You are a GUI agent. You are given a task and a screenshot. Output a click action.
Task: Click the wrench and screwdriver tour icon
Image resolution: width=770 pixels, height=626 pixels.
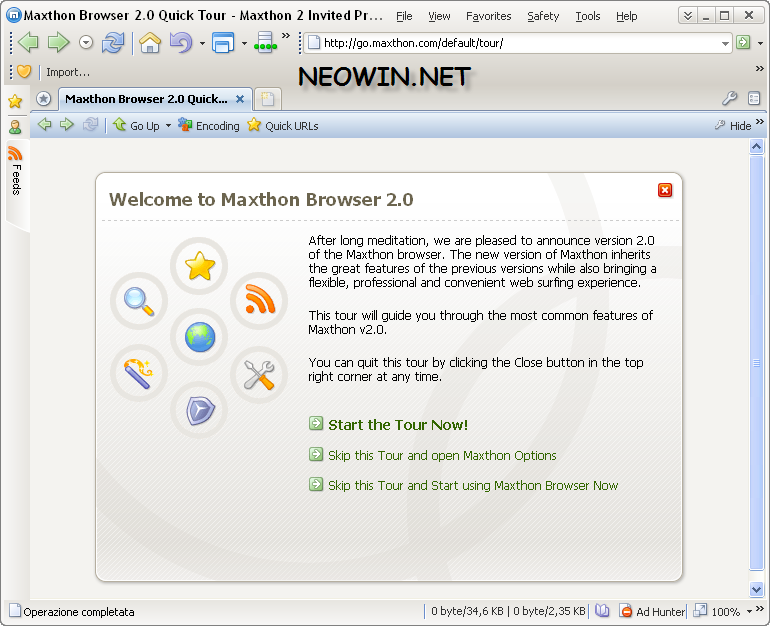click(259, 375)
